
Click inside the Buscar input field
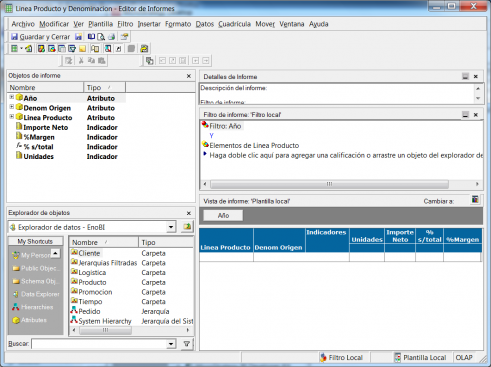click(99, 344)
